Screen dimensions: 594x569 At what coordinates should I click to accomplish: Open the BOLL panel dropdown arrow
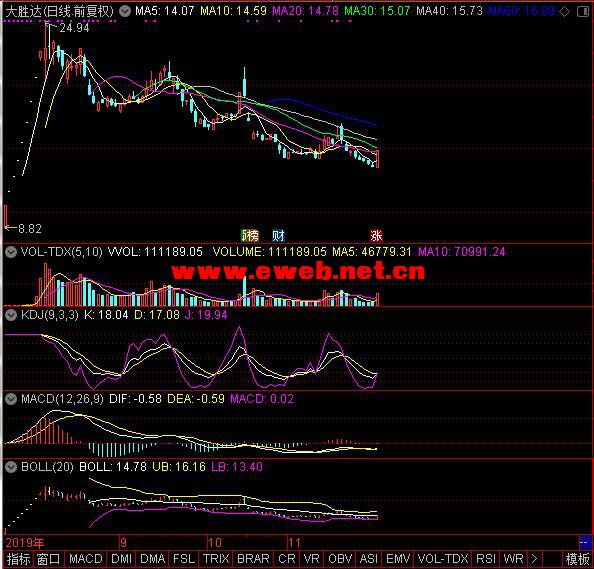[11, 467]
